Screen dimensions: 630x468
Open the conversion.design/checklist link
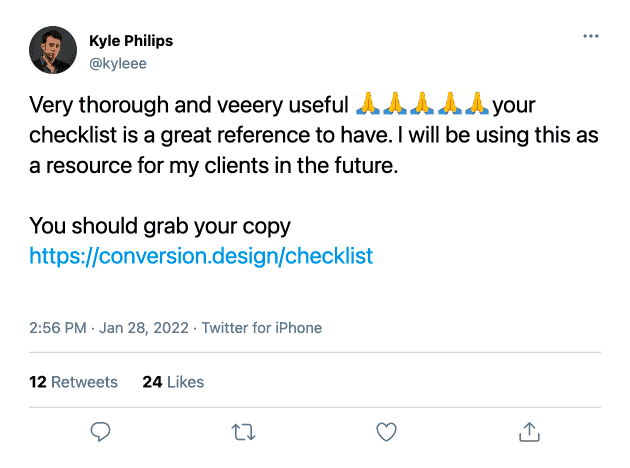pos(201,255)
